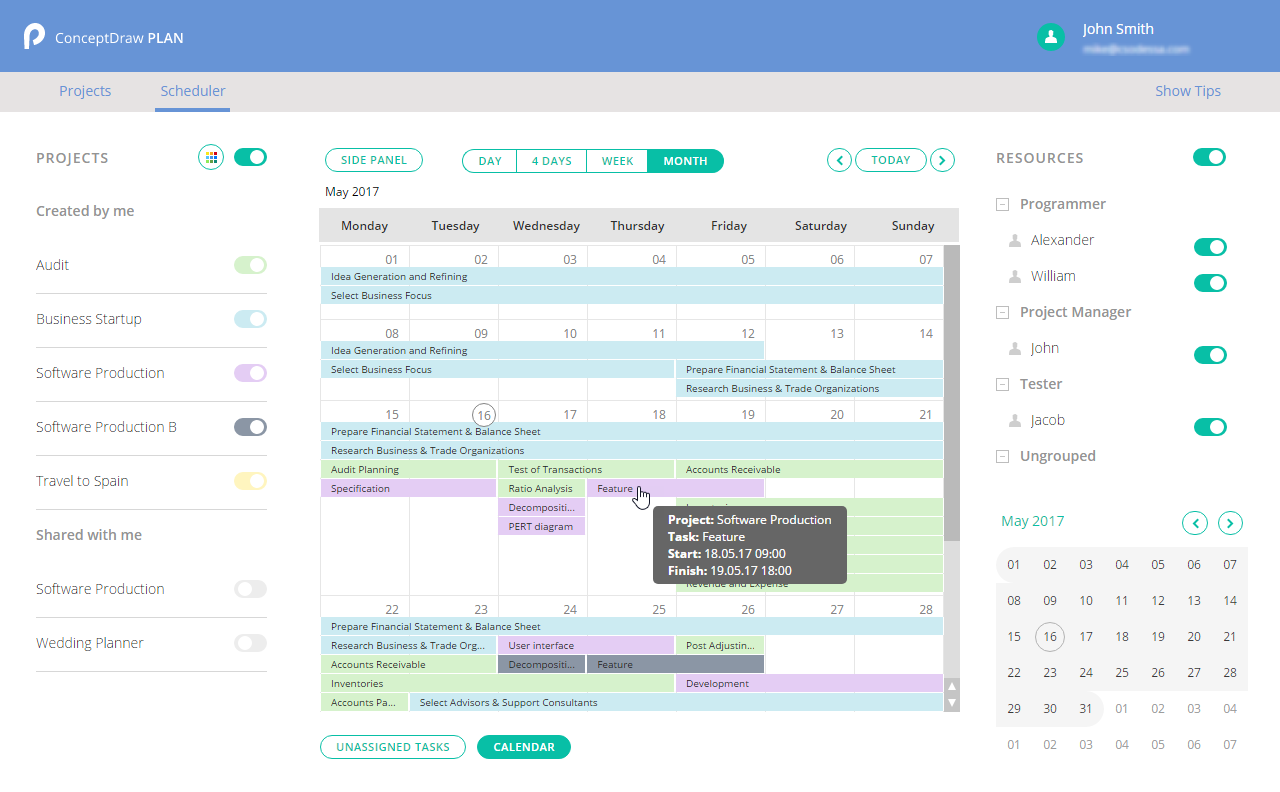Click the multicolor project grouping swatch icon

click(x=210, y=157)
